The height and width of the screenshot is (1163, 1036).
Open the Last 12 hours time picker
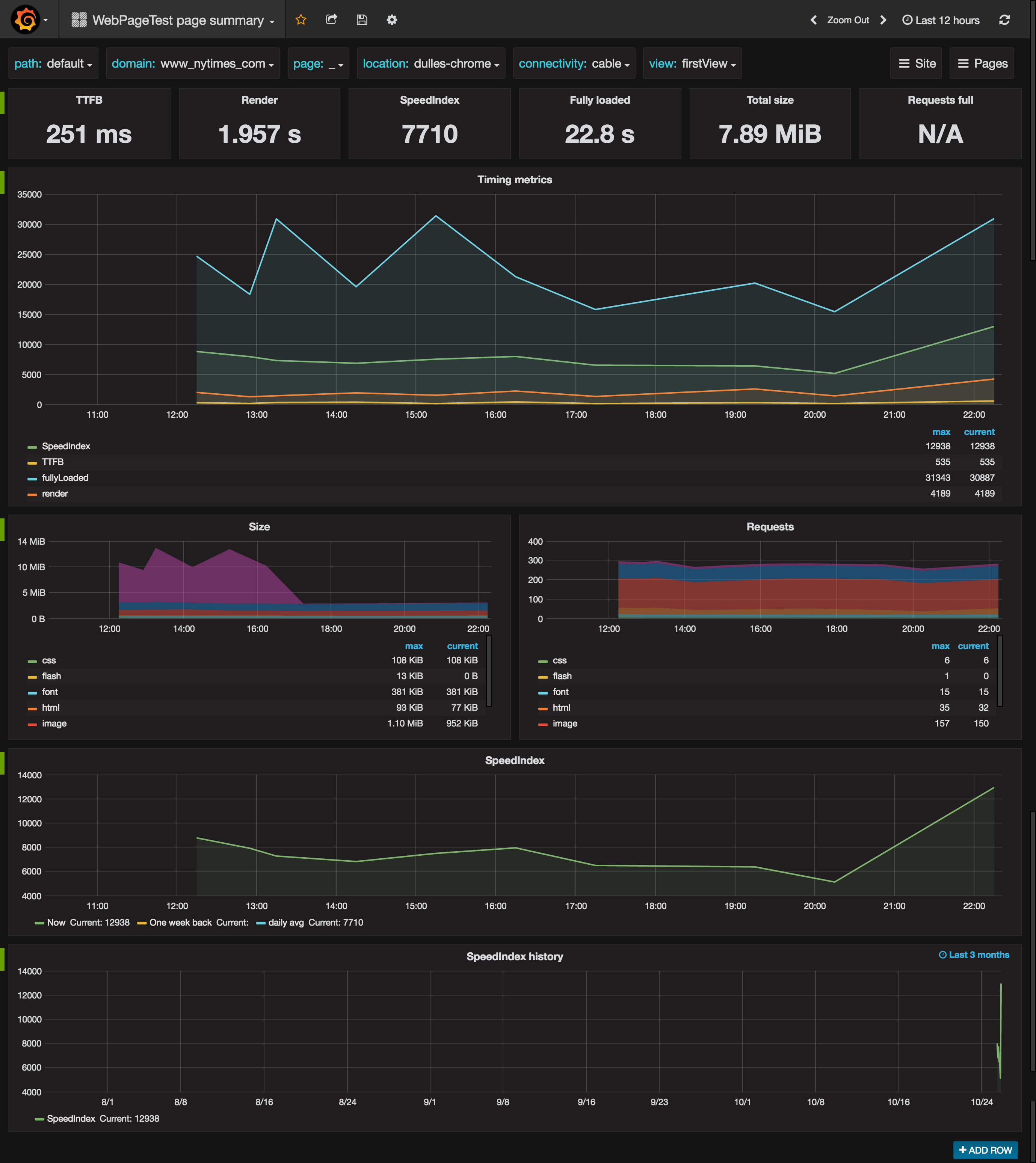941,20
